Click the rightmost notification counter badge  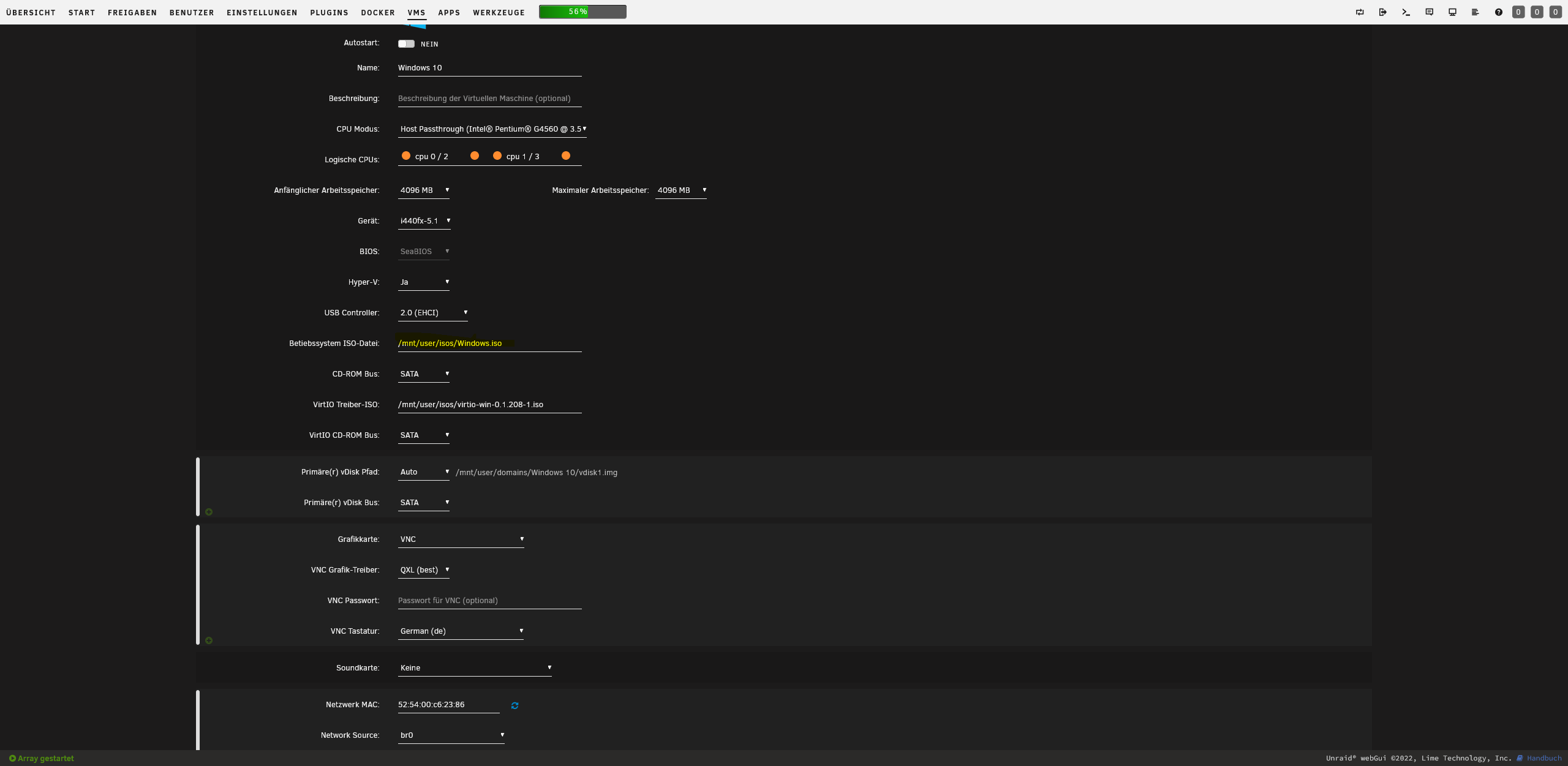click(1555, 12)
